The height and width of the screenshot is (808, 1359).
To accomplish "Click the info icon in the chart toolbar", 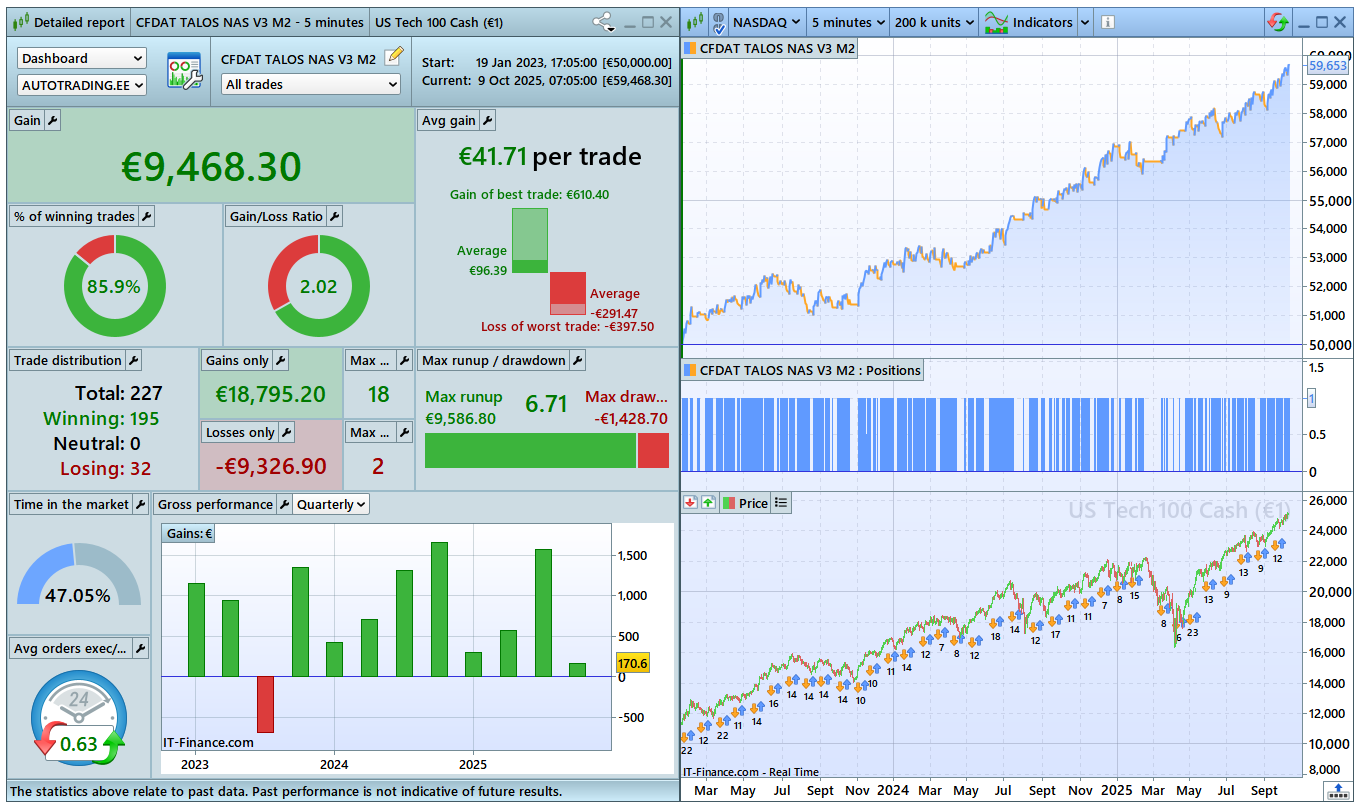I will pyautogui.click(x=1107, y=22).
